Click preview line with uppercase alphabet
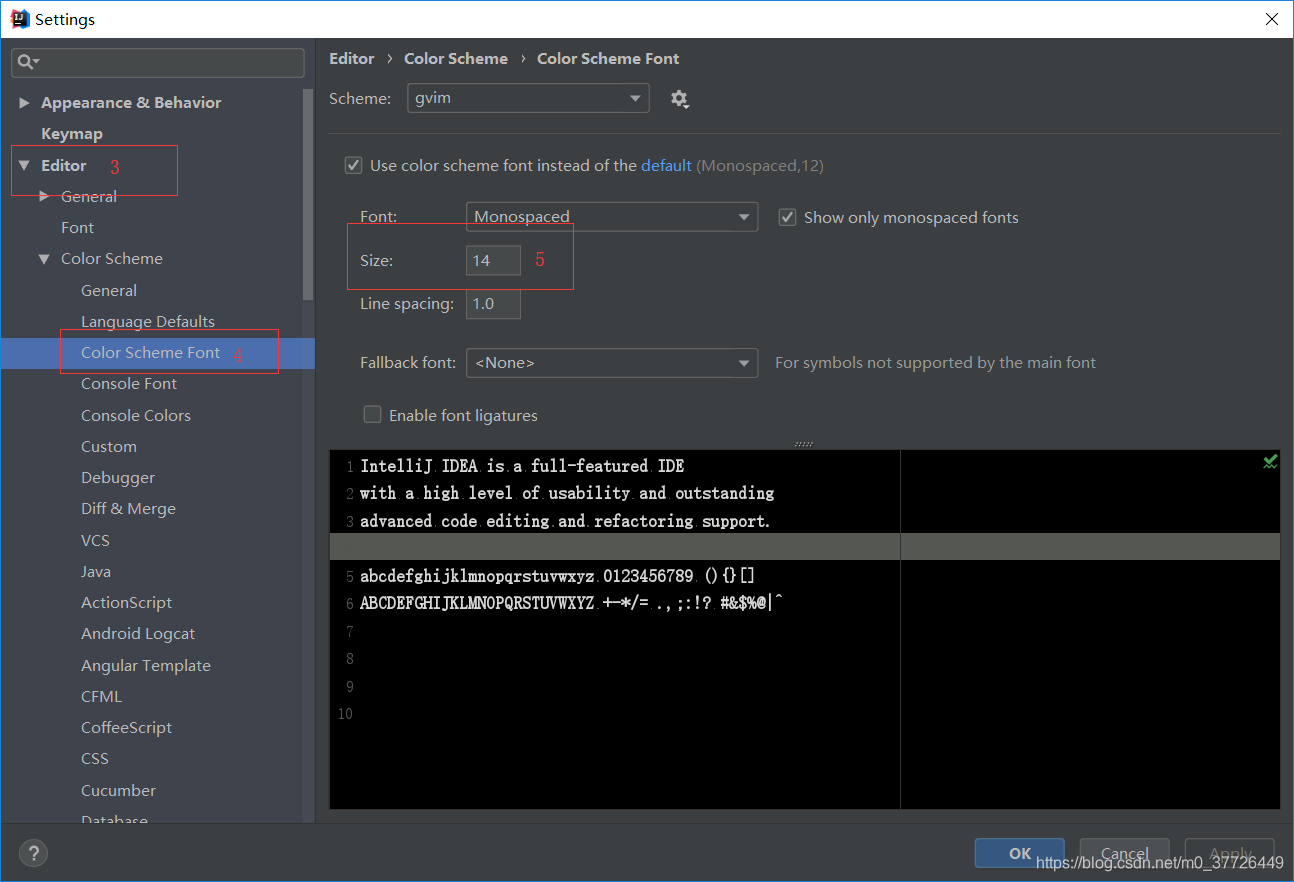 [x=571, y=603]
